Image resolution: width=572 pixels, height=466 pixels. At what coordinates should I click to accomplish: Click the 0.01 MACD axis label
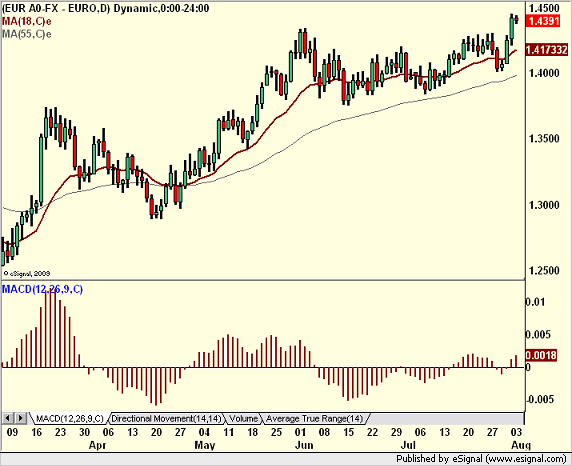[x=535, y=302]
